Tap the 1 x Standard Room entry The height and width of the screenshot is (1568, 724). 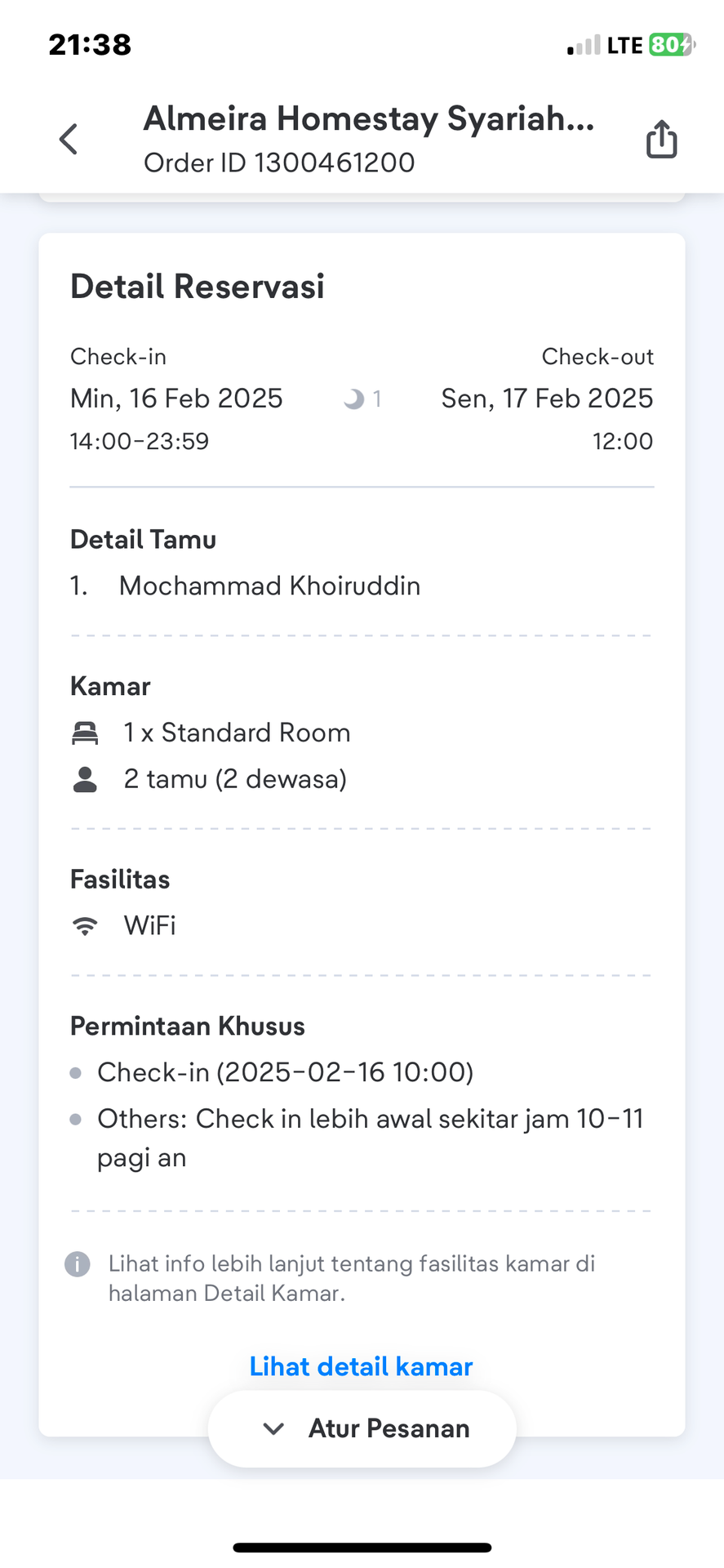[x=237, y=733]
